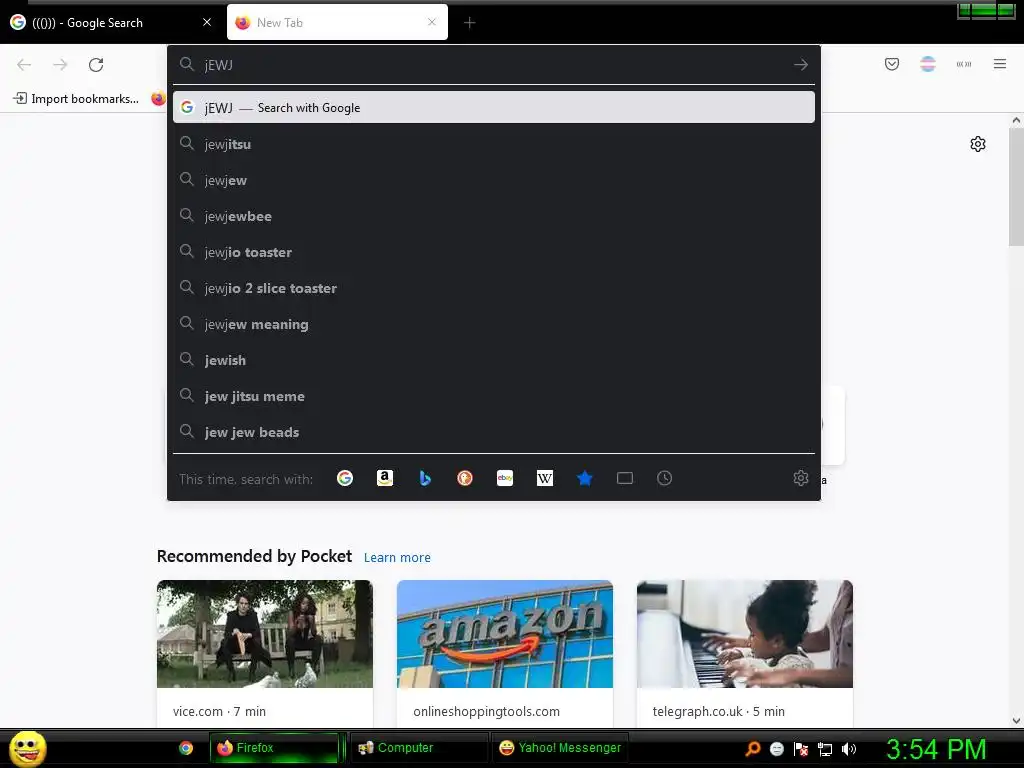Choose the 'jewjitsu' suggestion
Screen dimensions: 1024x768
(x=494, y=144)
